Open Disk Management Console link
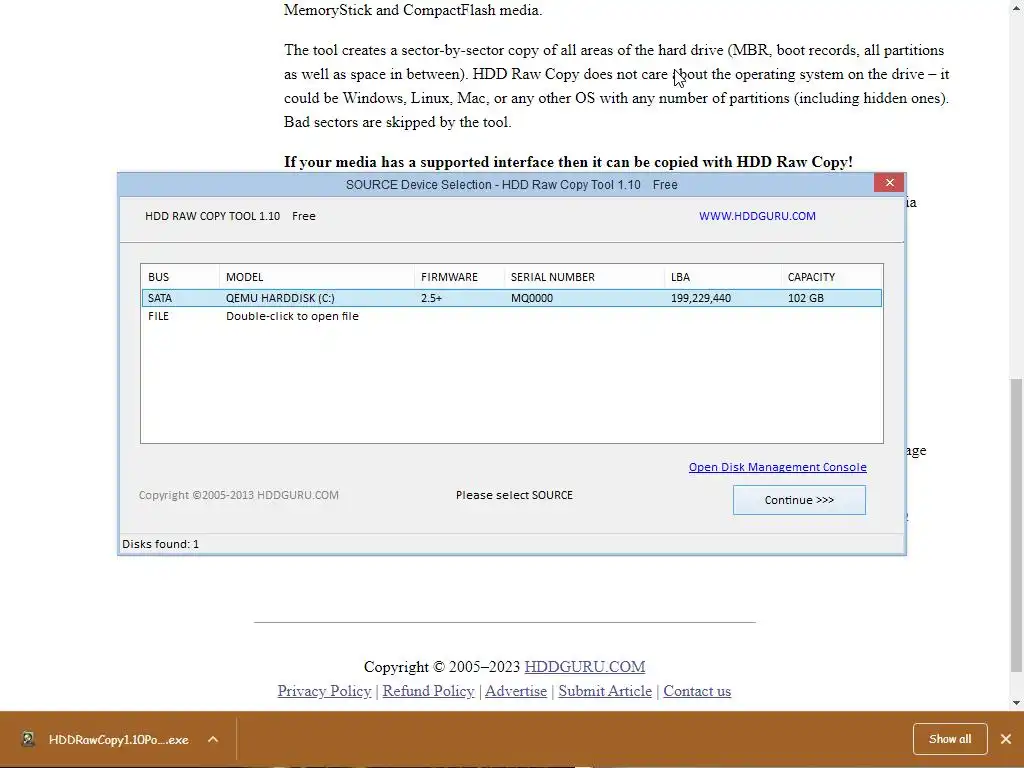Screen dimensions: 1024x768 (x=777, y=467)
